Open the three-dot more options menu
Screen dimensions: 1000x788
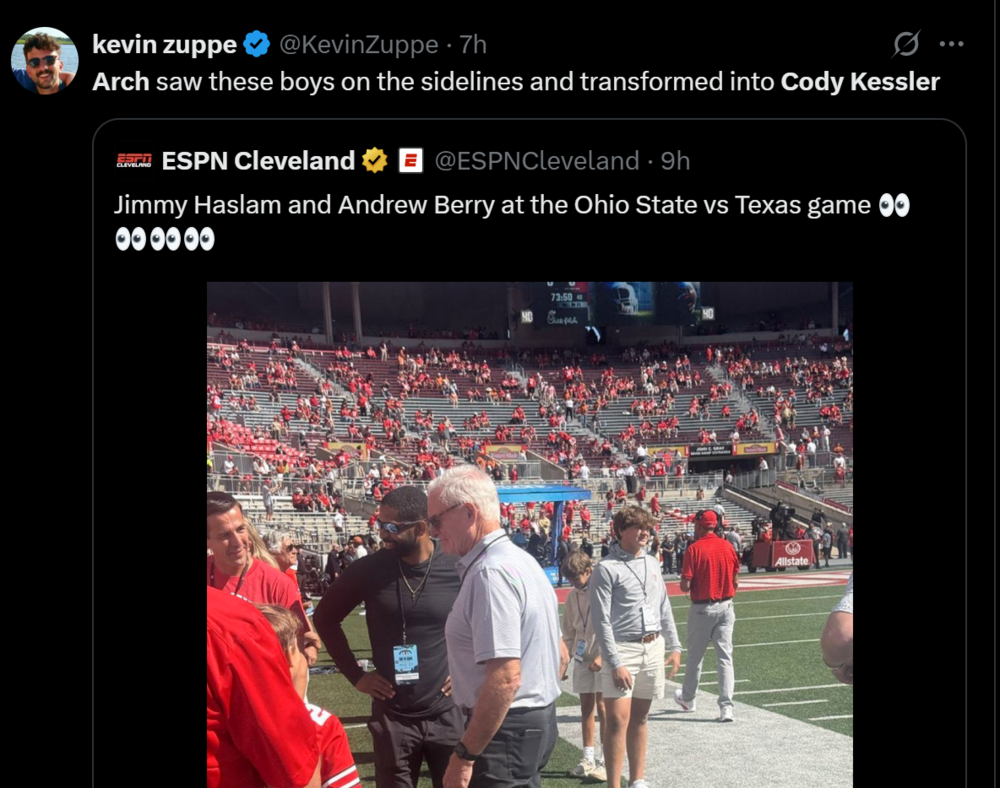click(951, 44)
